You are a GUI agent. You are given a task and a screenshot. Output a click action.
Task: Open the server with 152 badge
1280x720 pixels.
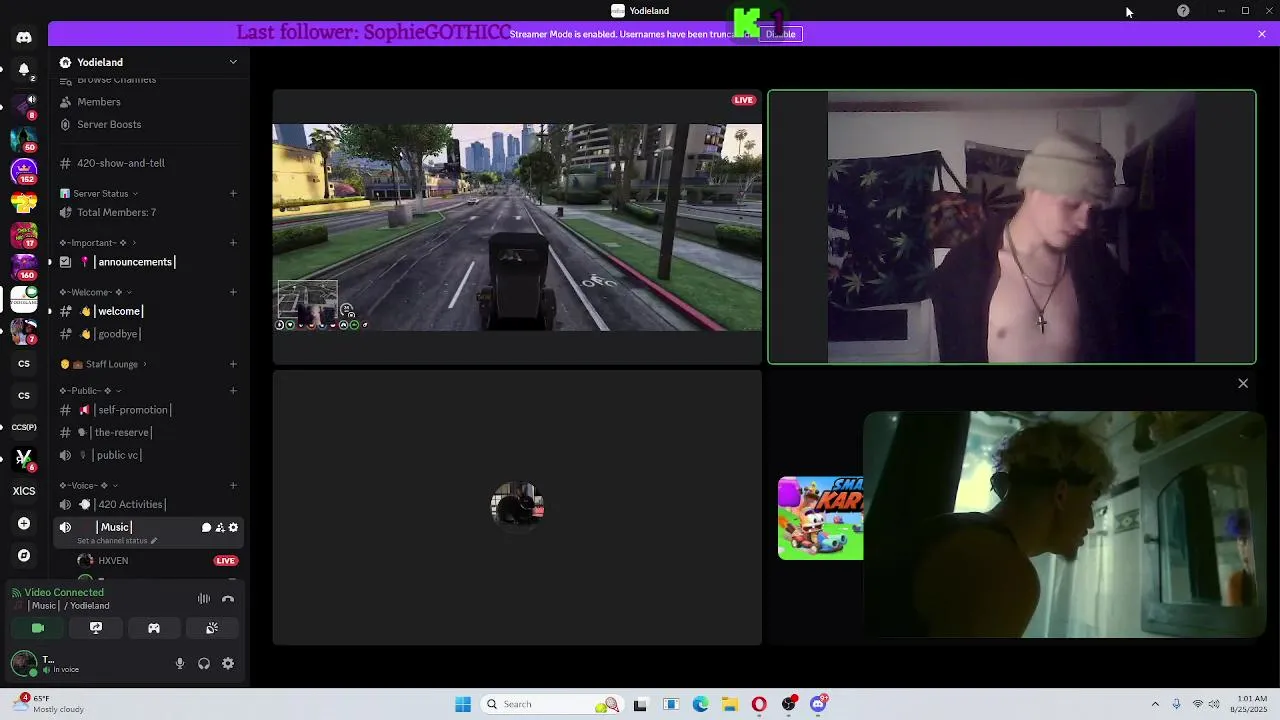[24, 171]
